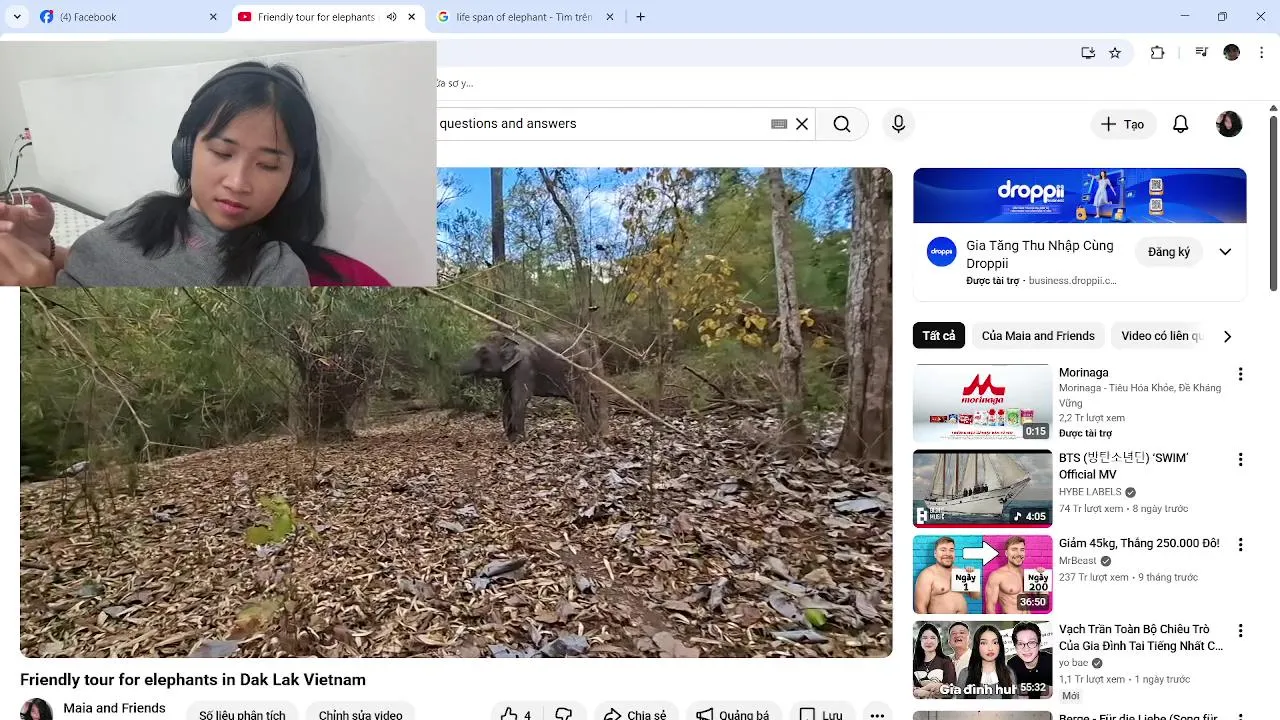
Task: Select the Video có liên quan chip
Action: coord(1161,336)
